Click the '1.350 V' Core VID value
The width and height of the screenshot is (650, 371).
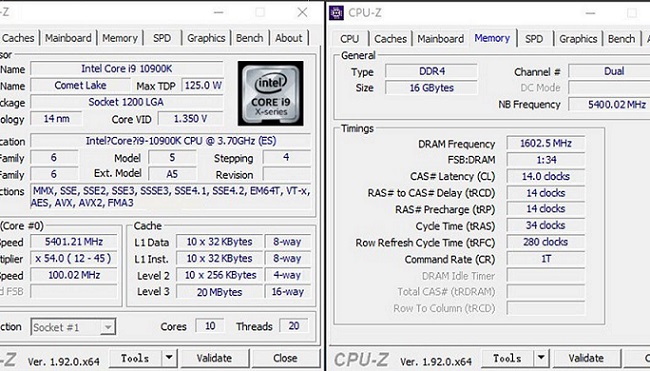pos(190,119)
